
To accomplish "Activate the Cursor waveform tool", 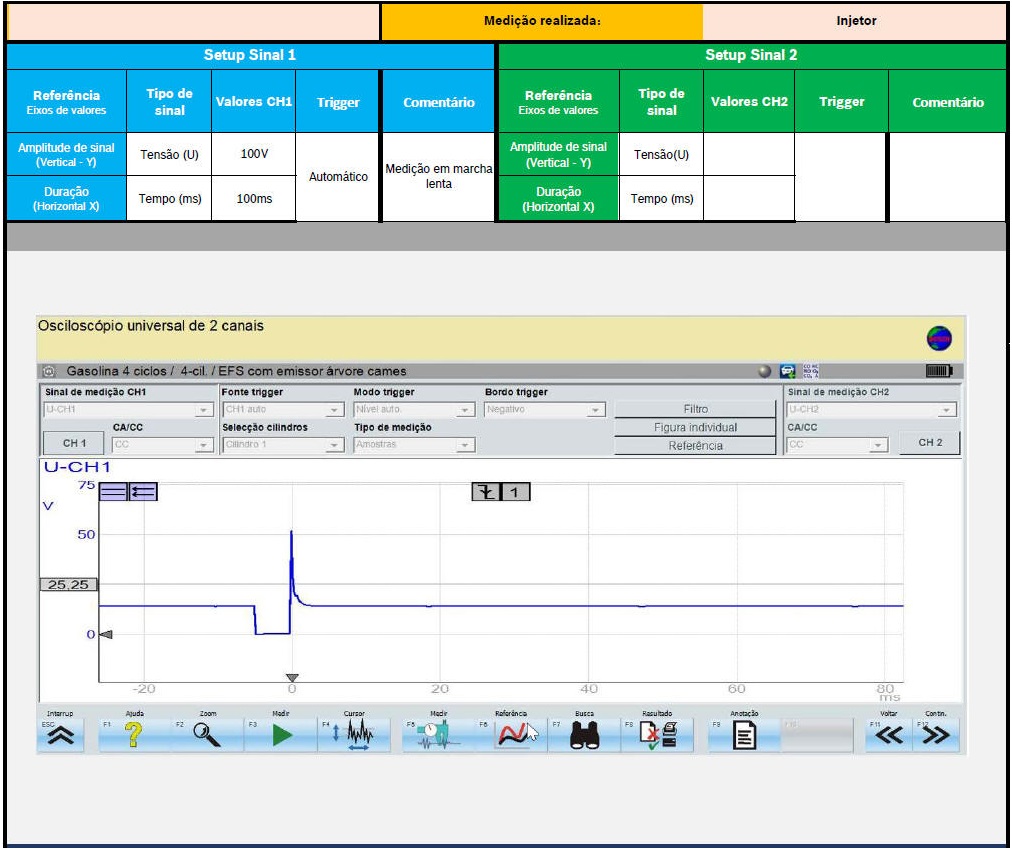I will 356,736.
